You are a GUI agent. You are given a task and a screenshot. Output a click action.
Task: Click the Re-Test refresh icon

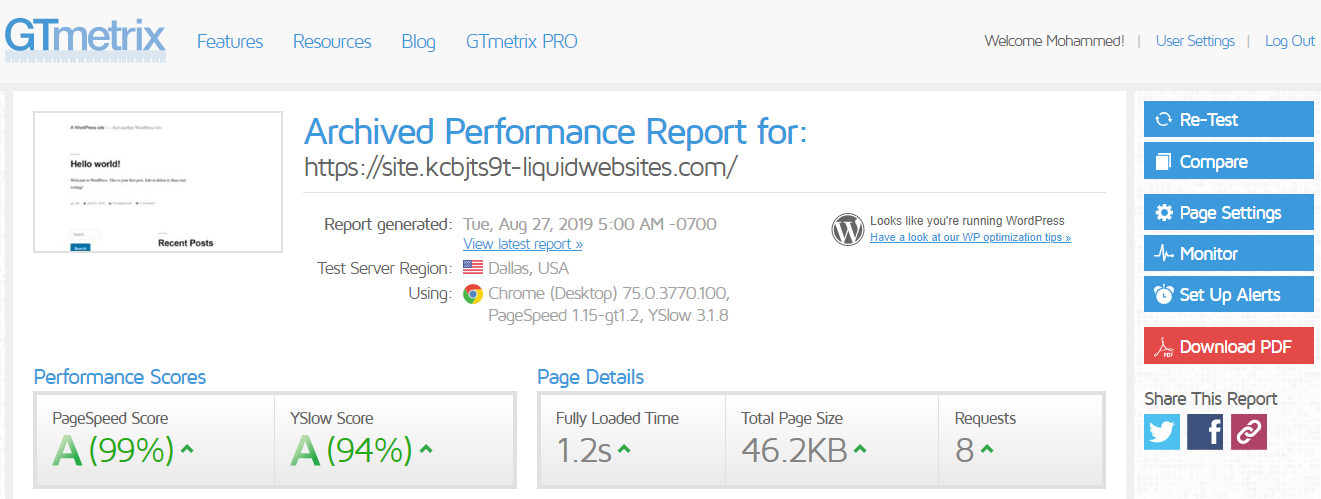[1163, 120]
